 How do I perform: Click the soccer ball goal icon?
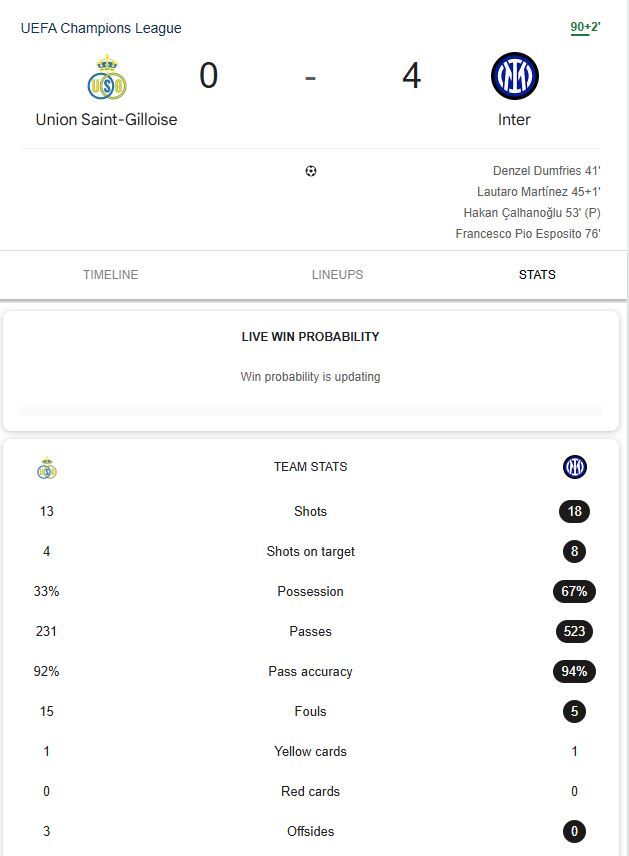[x=310, y=171]
